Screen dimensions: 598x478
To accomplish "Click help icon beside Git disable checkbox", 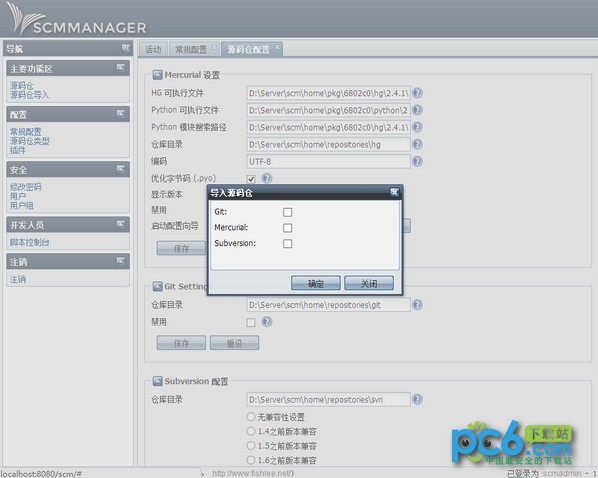I will (x=267, y=322).
